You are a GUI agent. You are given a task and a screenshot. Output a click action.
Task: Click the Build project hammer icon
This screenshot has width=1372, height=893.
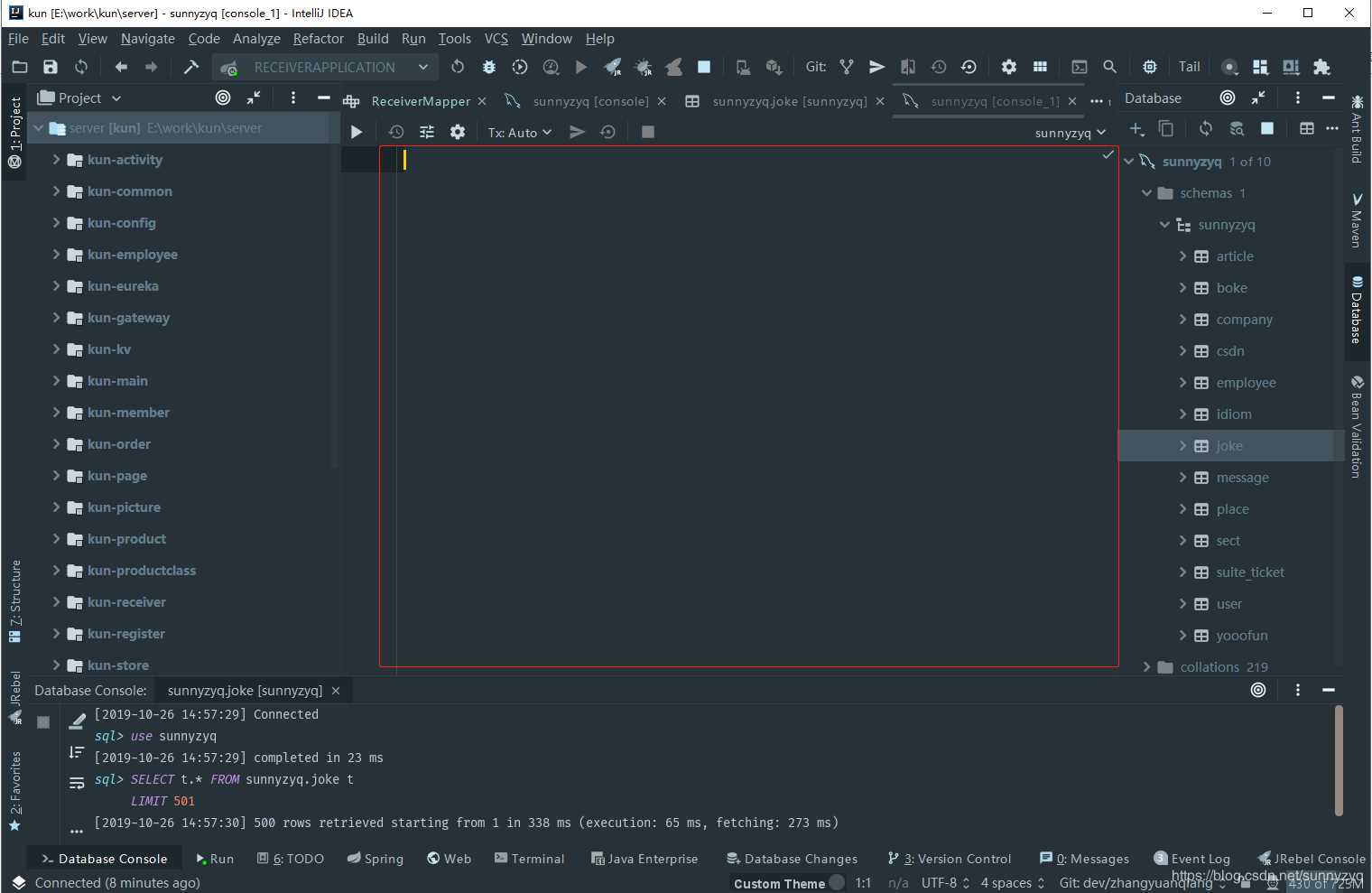[190, 67]
